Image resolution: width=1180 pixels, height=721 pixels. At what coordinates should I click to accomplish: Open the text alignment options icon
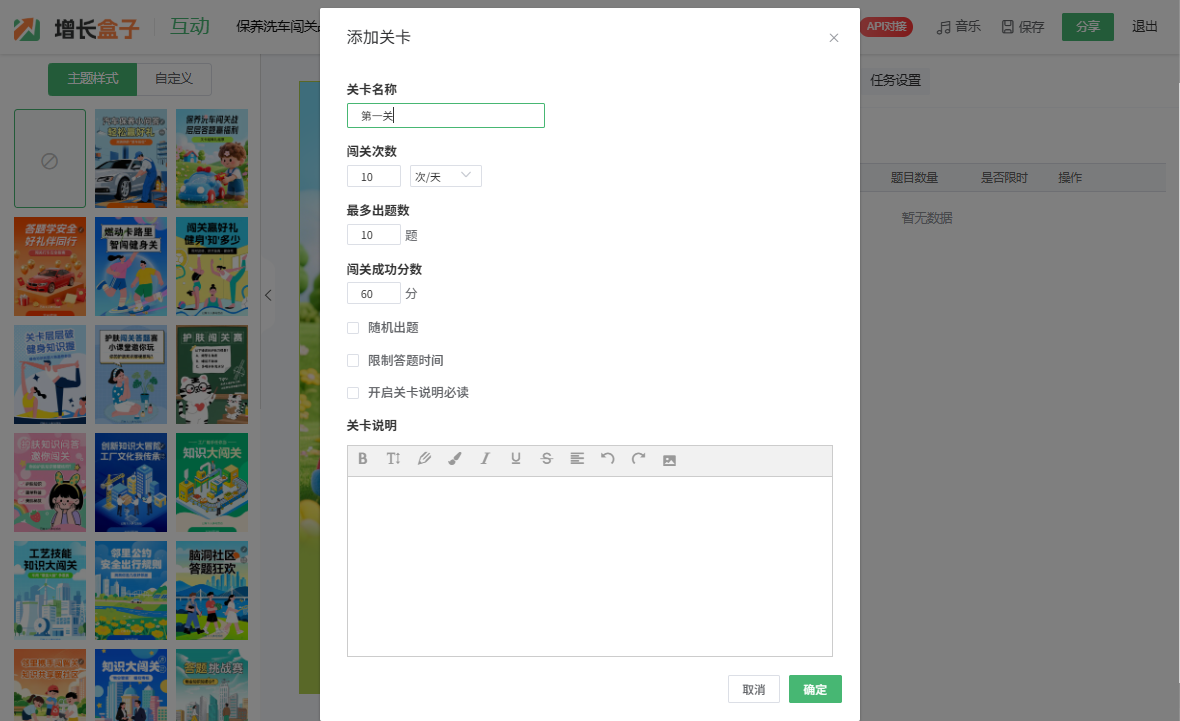click(577, 459)
